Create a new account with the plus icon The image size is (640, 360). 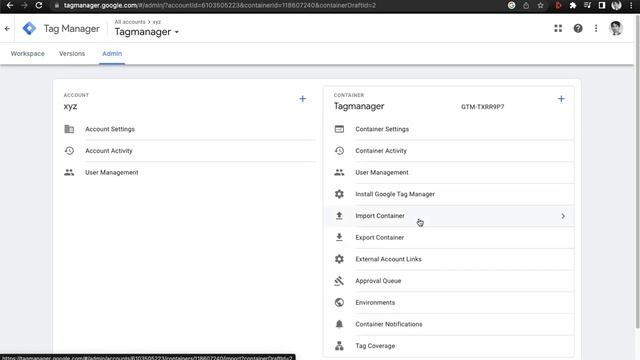tap(302, 99)
